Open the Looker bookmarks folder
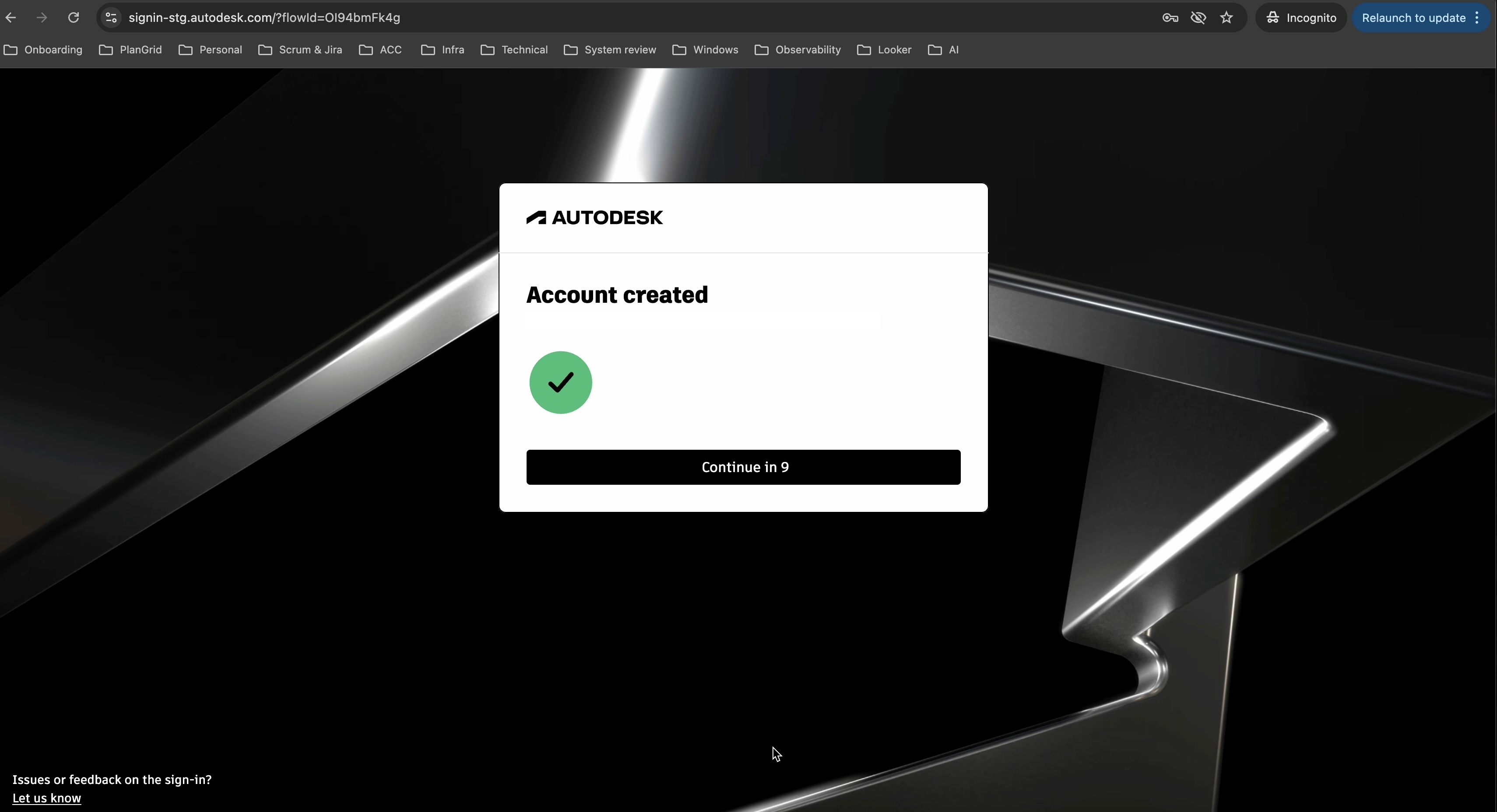The width and height of the screenshot is (1497, 812). (x=884, y=50)
